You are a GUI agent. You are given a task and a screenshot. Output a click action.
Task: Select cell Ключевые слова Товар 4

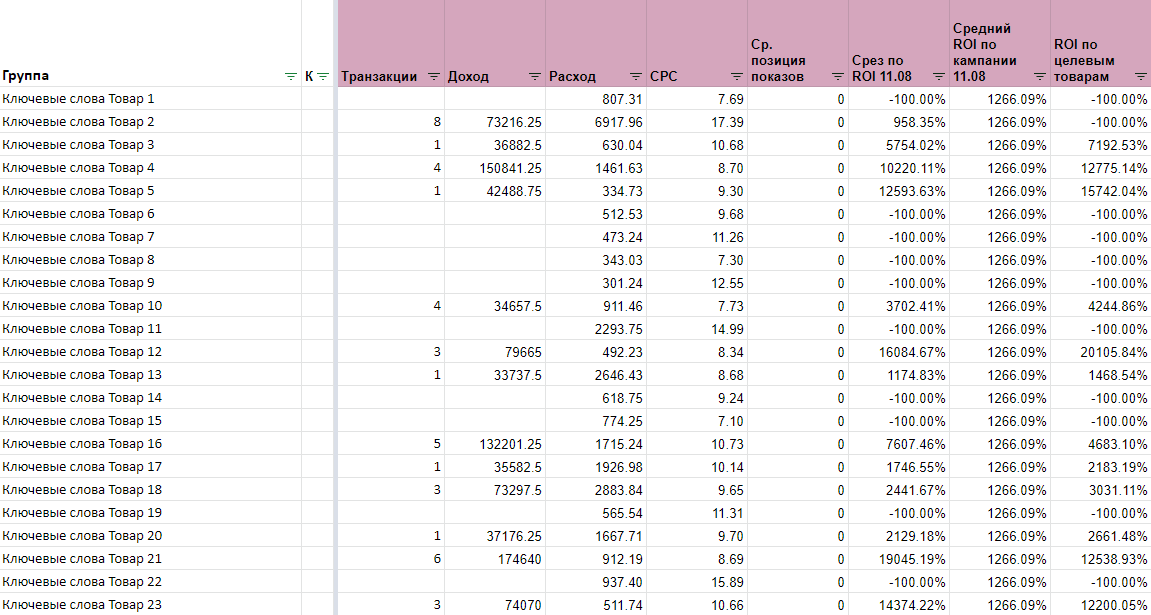(150, 167)
